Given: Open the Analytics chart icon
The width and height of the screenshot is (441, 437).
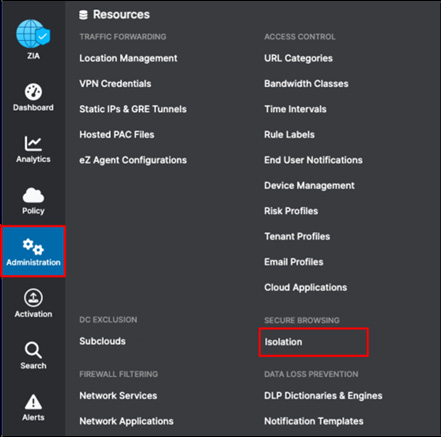Looking at the screenshot, I should (33, 143).
